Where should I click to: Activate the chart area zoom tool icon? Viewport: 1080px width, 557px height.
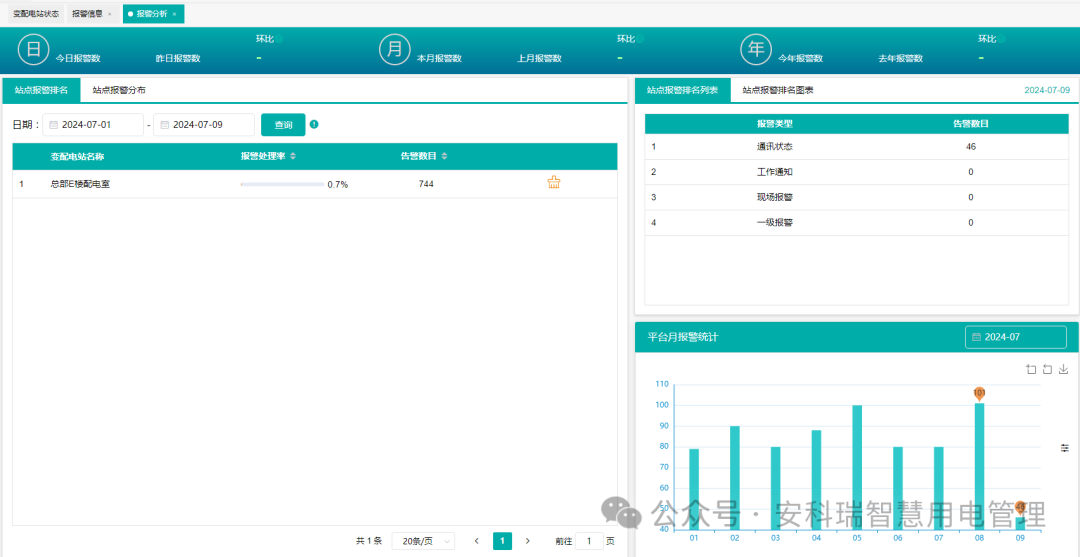pos(1031,370)
